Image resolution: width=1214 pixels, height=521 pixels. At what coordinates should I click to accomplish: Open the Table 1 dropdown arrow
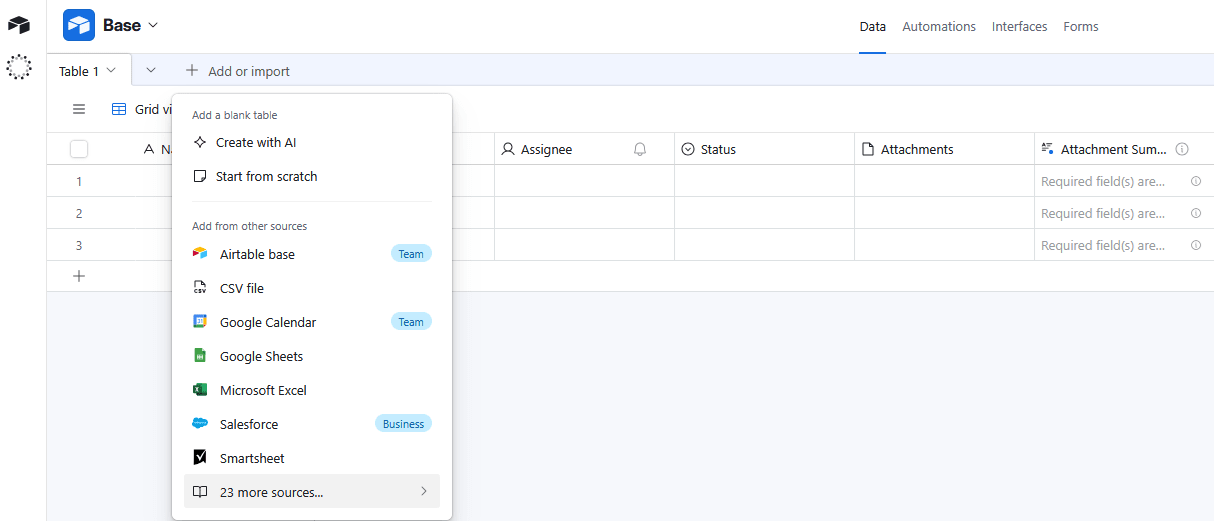click(x=111, y=70)
